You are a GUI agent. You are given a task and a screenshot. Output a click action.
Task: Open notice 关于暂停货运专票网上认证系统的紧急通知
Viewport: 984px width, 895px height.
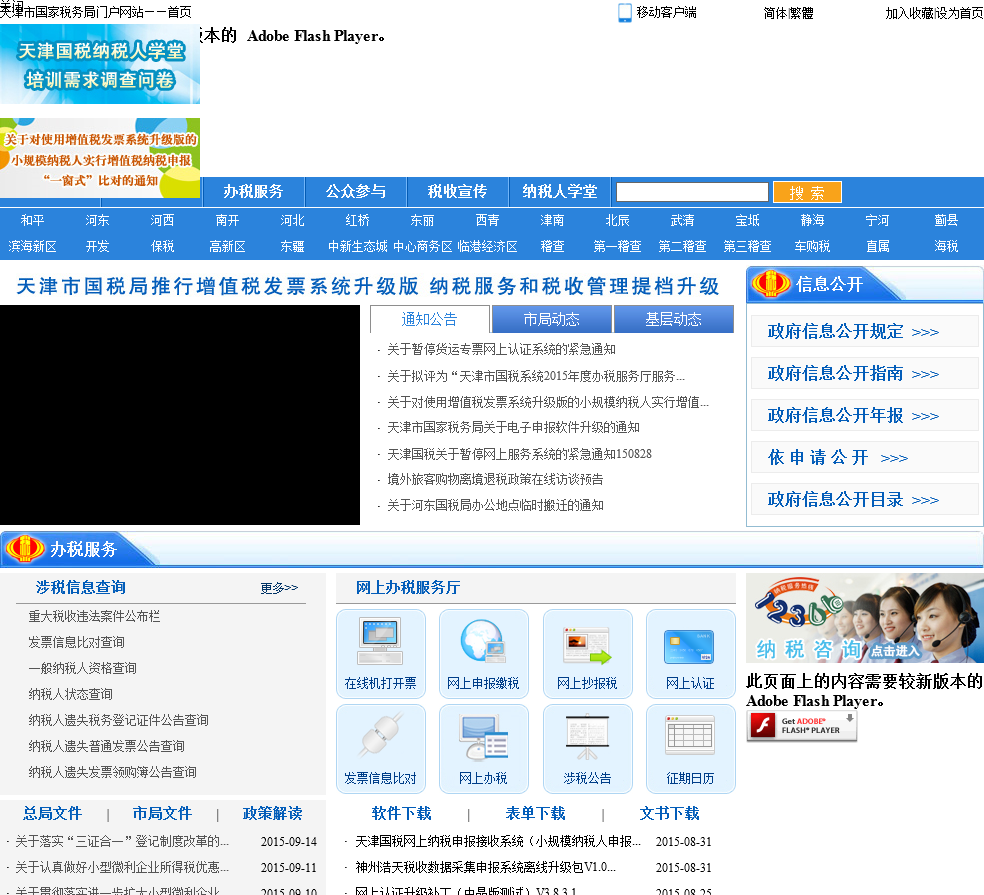pos(501,350)
